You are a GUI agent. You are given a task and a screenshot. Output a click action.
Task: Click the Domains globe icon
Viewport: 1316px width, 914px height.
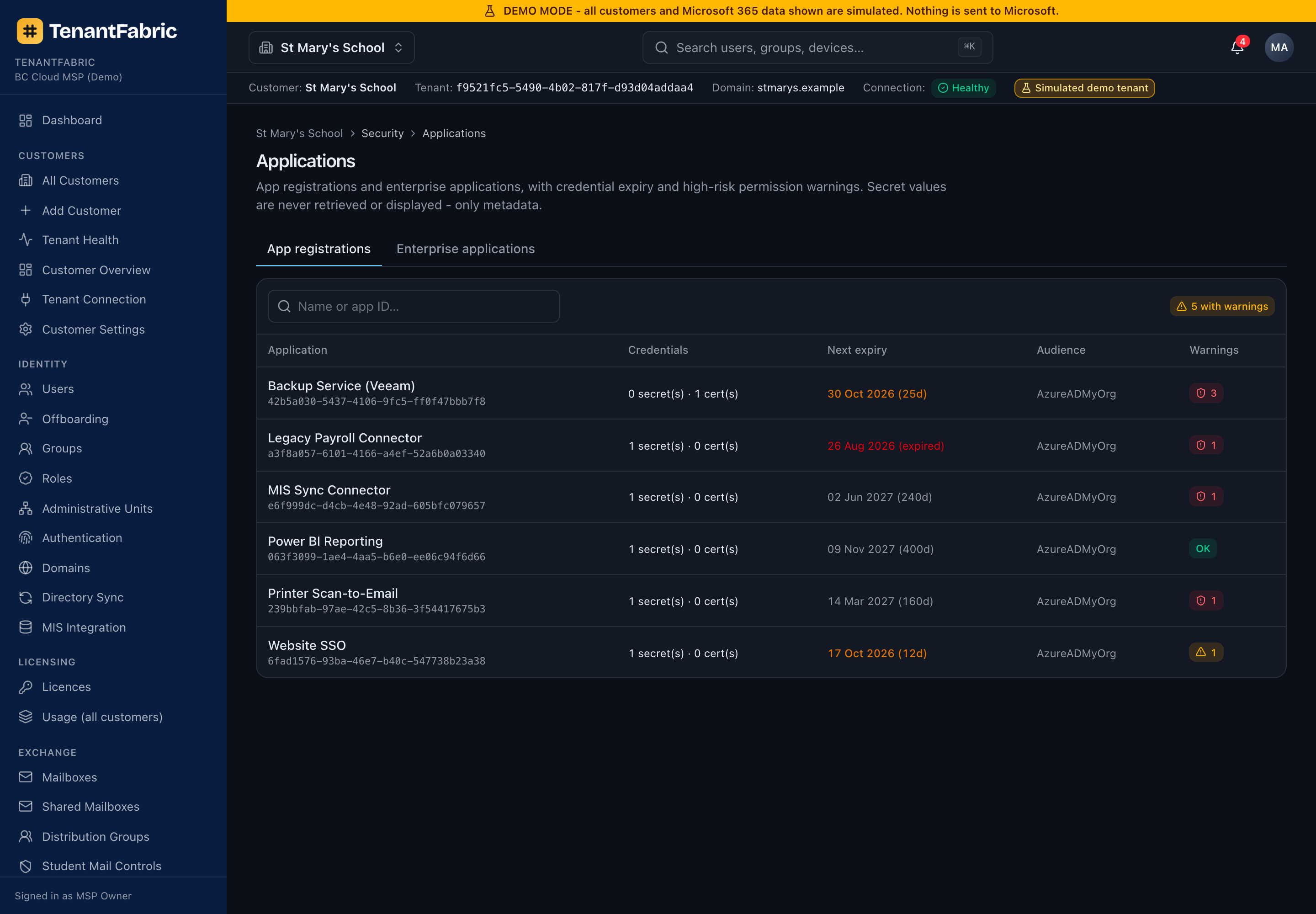point(25,568)
